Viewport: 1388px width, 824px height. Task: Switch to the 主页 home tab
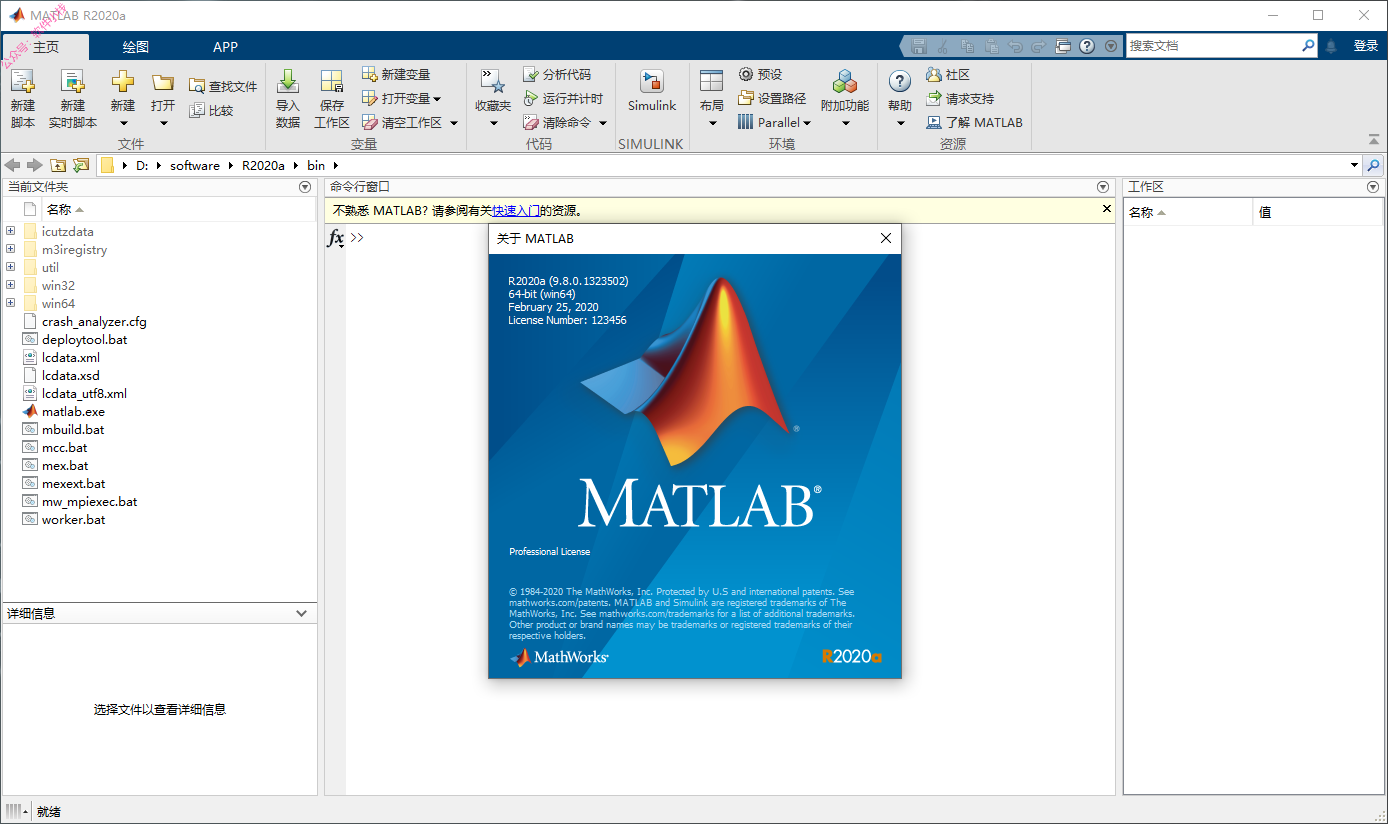(x=46, y=47)
